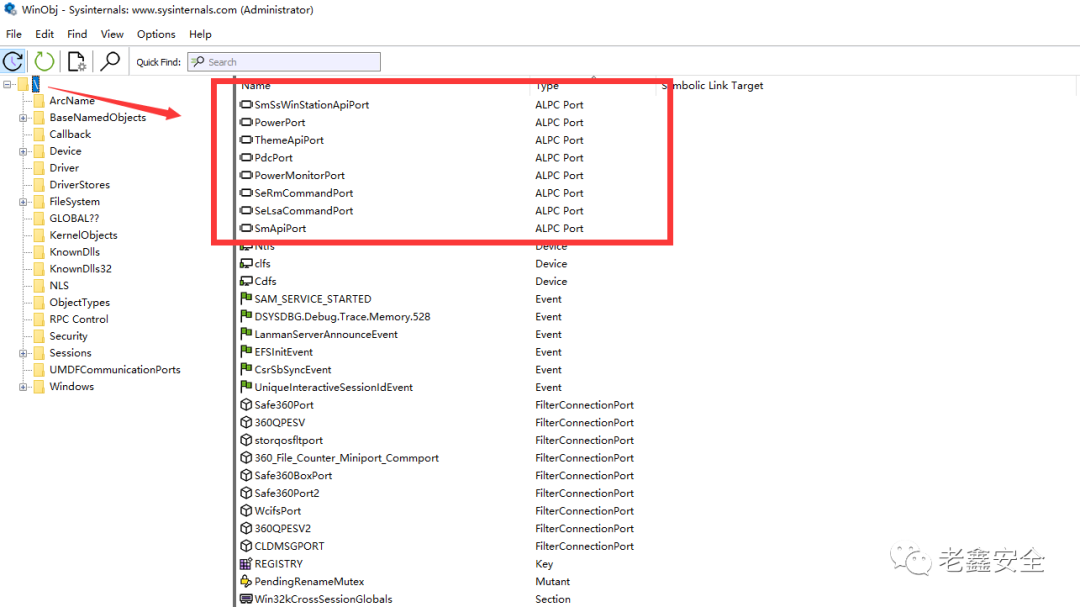1080x607 pixels.
Task: Click the auto-refresh clock toolbar icon
Action: [x=13, y=61]
